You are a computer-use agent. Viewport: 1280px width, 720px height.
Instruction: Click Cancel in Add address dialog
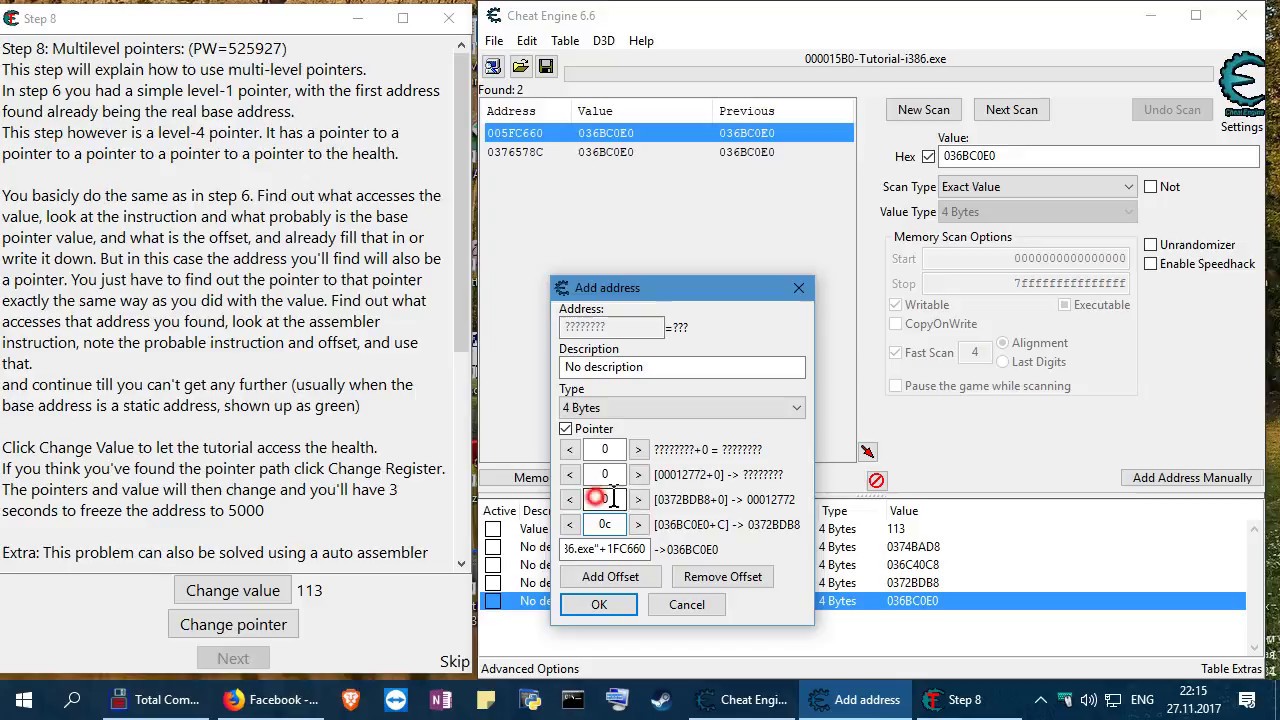point(687,605)
